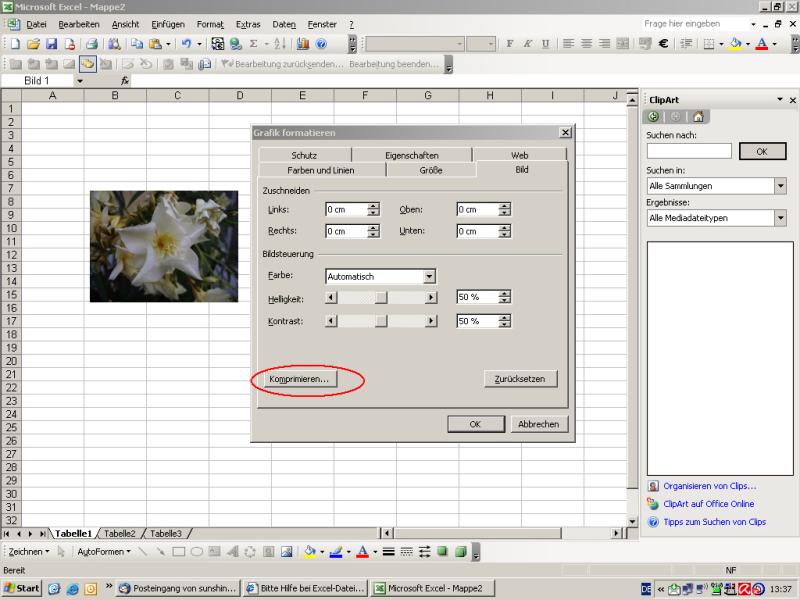Select the Rectangle drawing tool
800x600 pixels.
[178, 551]
